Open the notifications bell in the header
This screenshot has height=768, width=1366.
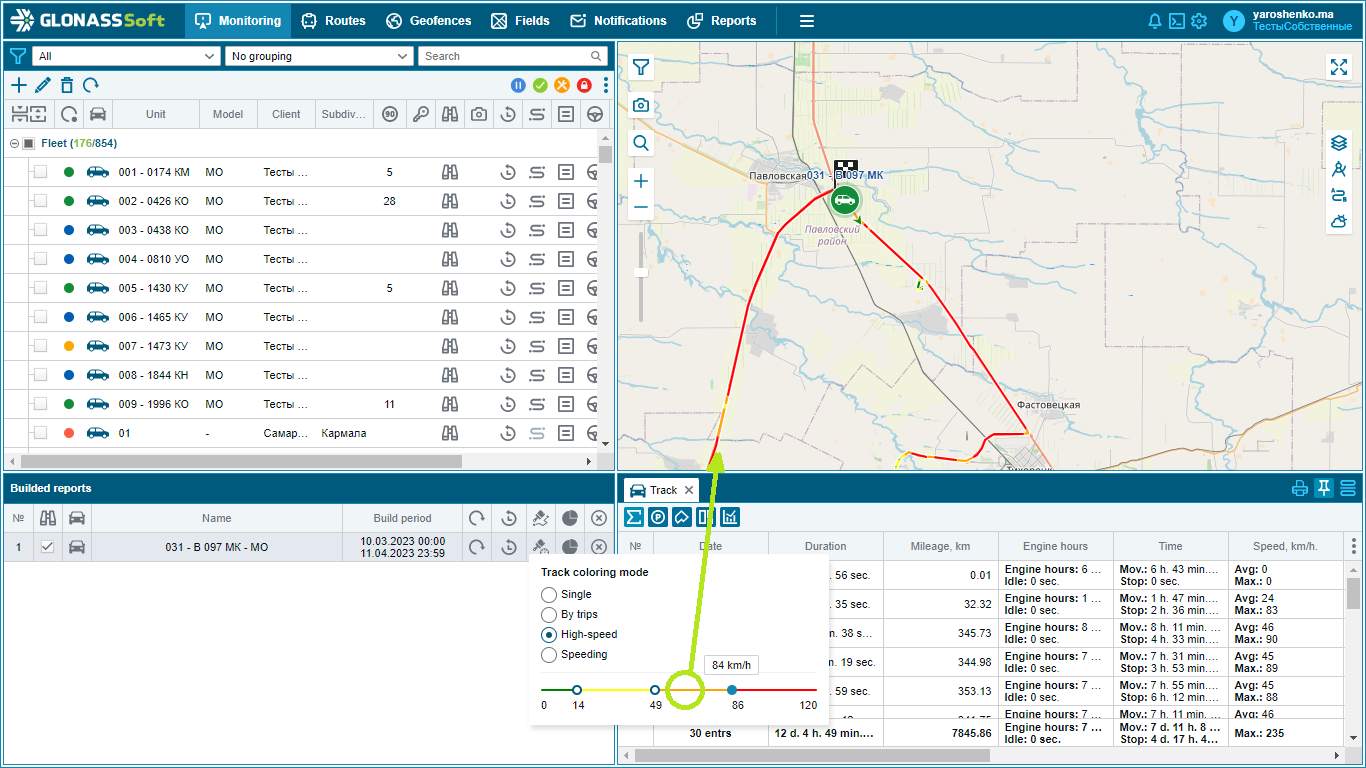(1155, 21)
